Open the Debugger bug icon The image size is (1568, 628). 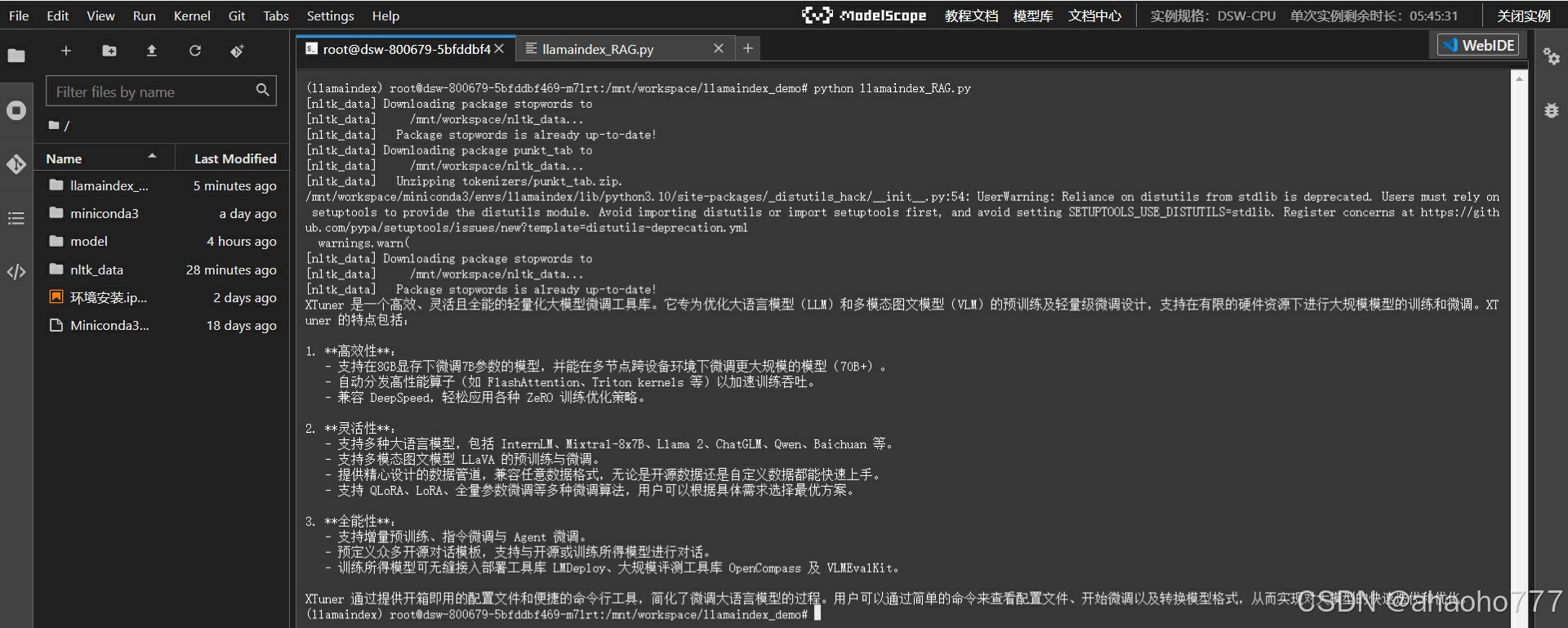coord(1551,110)
